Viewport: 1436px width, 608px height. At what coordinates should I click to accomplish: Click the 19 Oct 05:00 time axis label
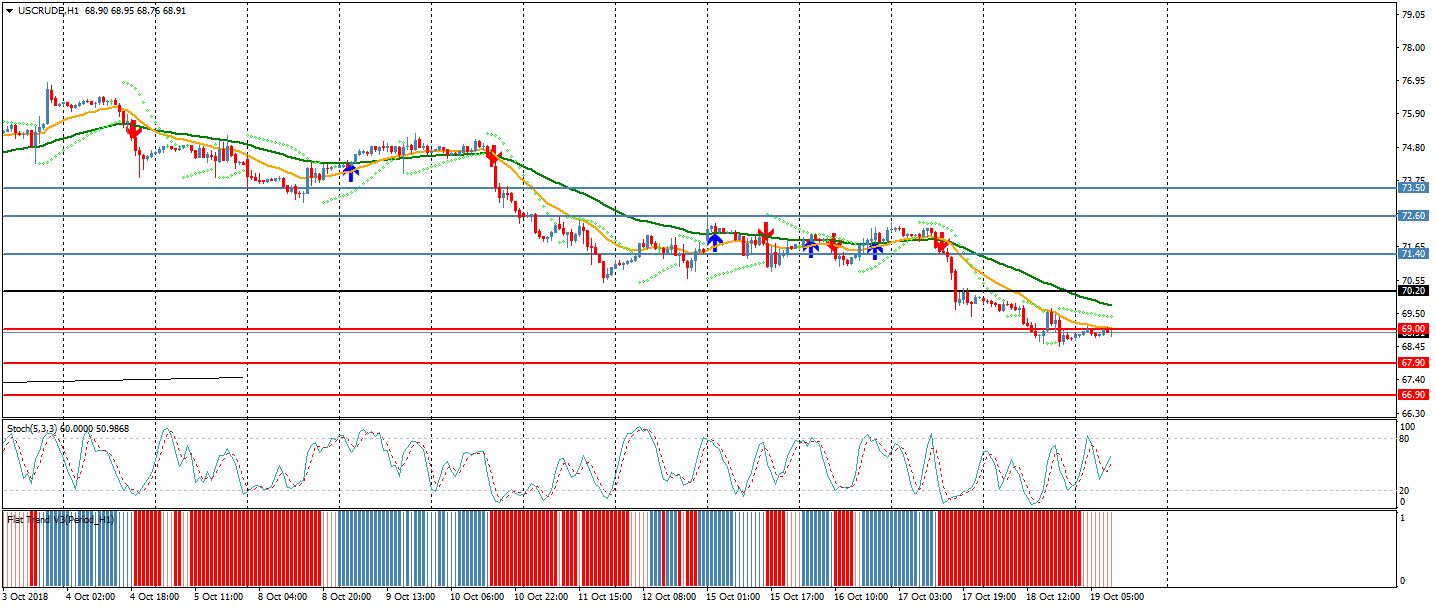[x=1116, y=597]
